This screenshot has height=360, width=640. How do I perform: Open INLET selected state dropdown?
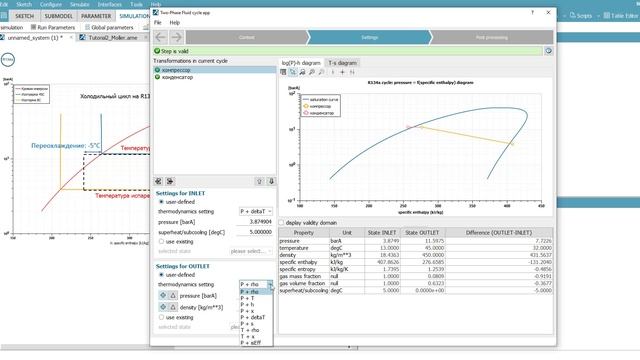click(x=251, y=251)
